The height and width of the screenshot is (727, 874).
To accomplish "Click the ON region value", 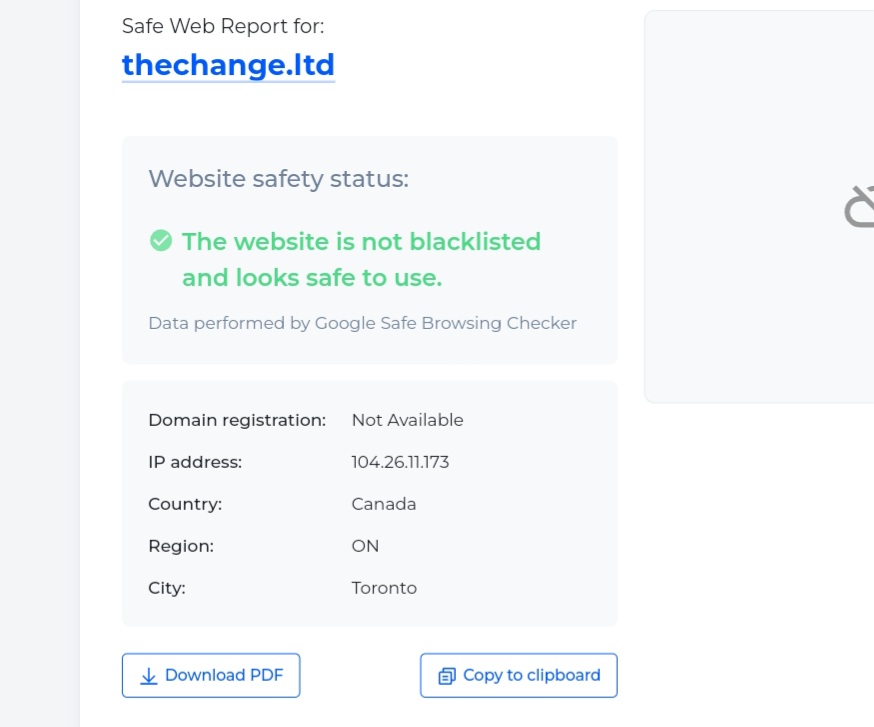I will click(x=365, y=546).
